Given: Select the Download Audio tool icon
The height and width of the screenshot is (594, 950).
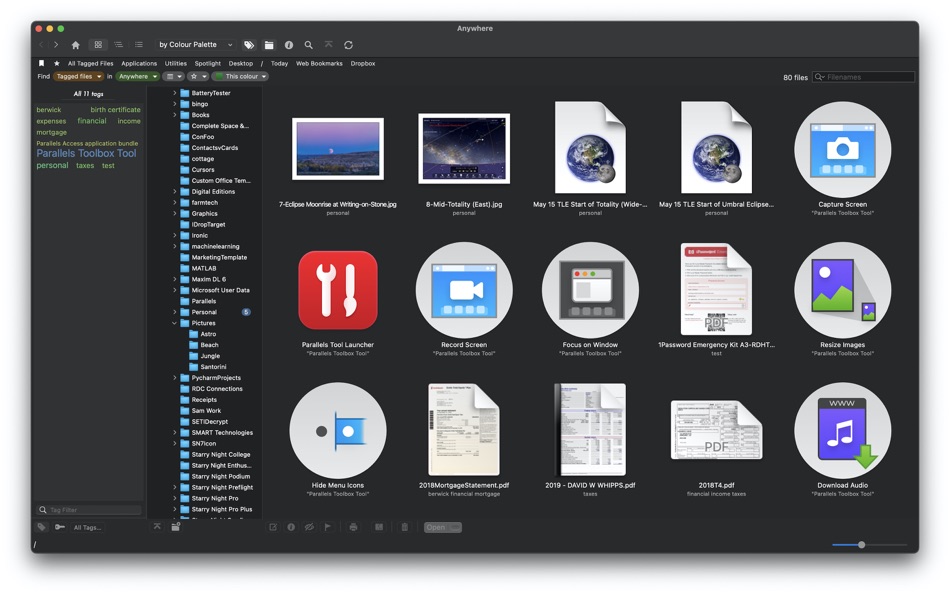Looking at the screenshot, I should point(842,431).
